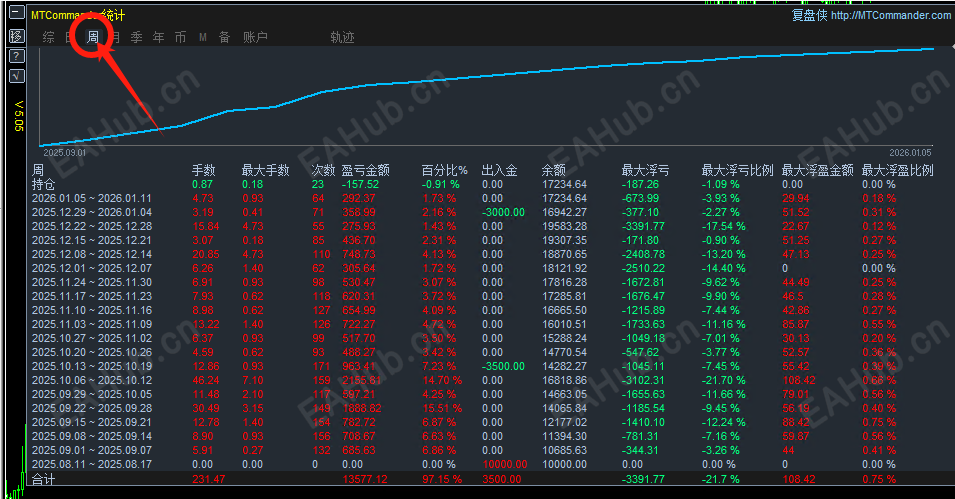Select the 持仓 open positions row label

coord(43,184)
